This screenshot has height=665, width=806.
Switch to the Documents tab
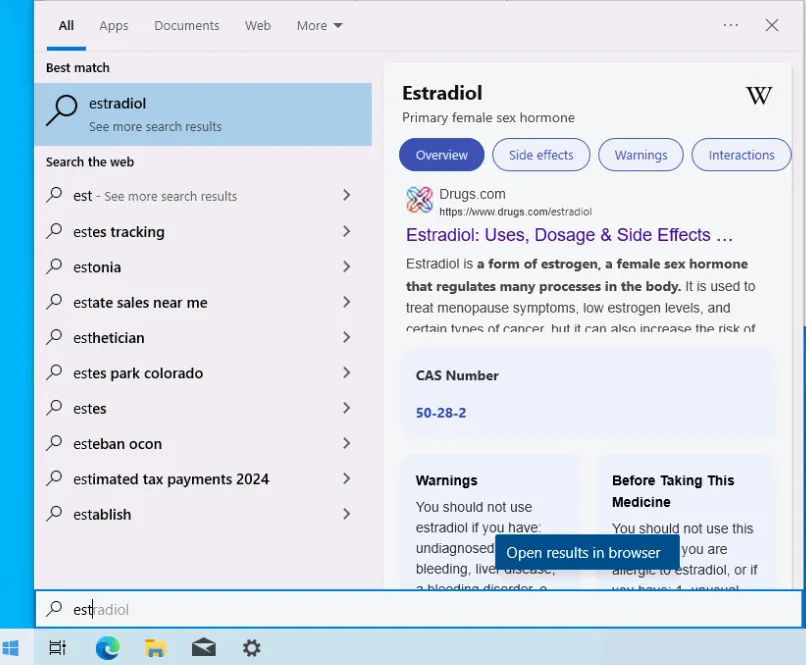point(187,26)
